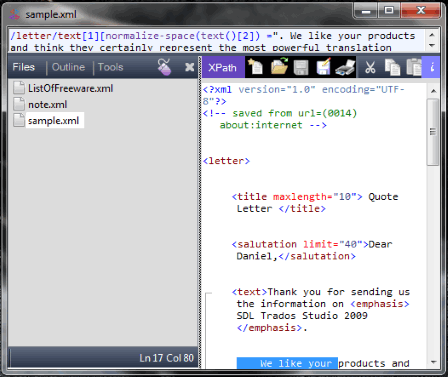Click the 'SDL Trados Studio 2009' text
The width and height of the screenshot is (448, 377).
302,316
